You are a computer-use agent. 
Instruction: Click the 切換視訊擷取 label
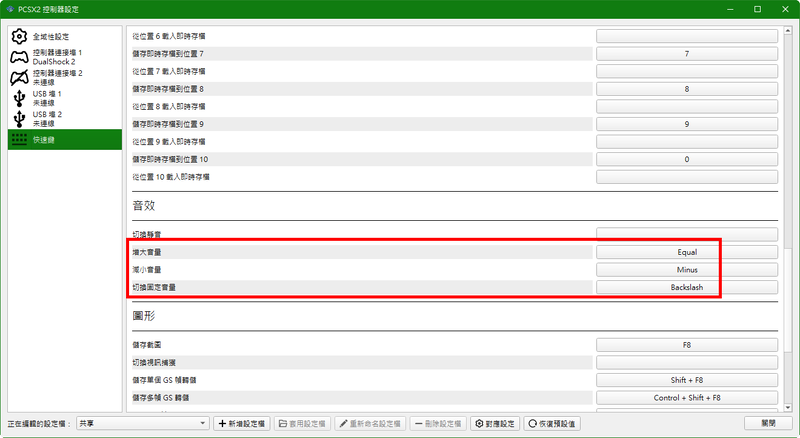154,362
